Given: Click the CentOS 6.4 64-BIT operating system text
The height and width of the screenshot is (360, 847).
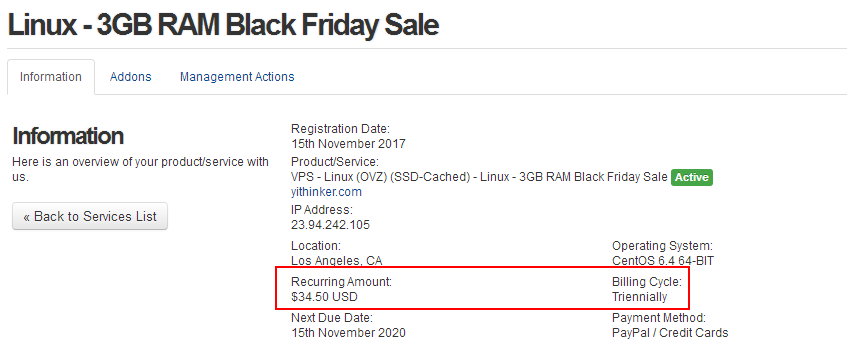Looking at the screenshot, I should pyautogui.click(x=663, y=261).
